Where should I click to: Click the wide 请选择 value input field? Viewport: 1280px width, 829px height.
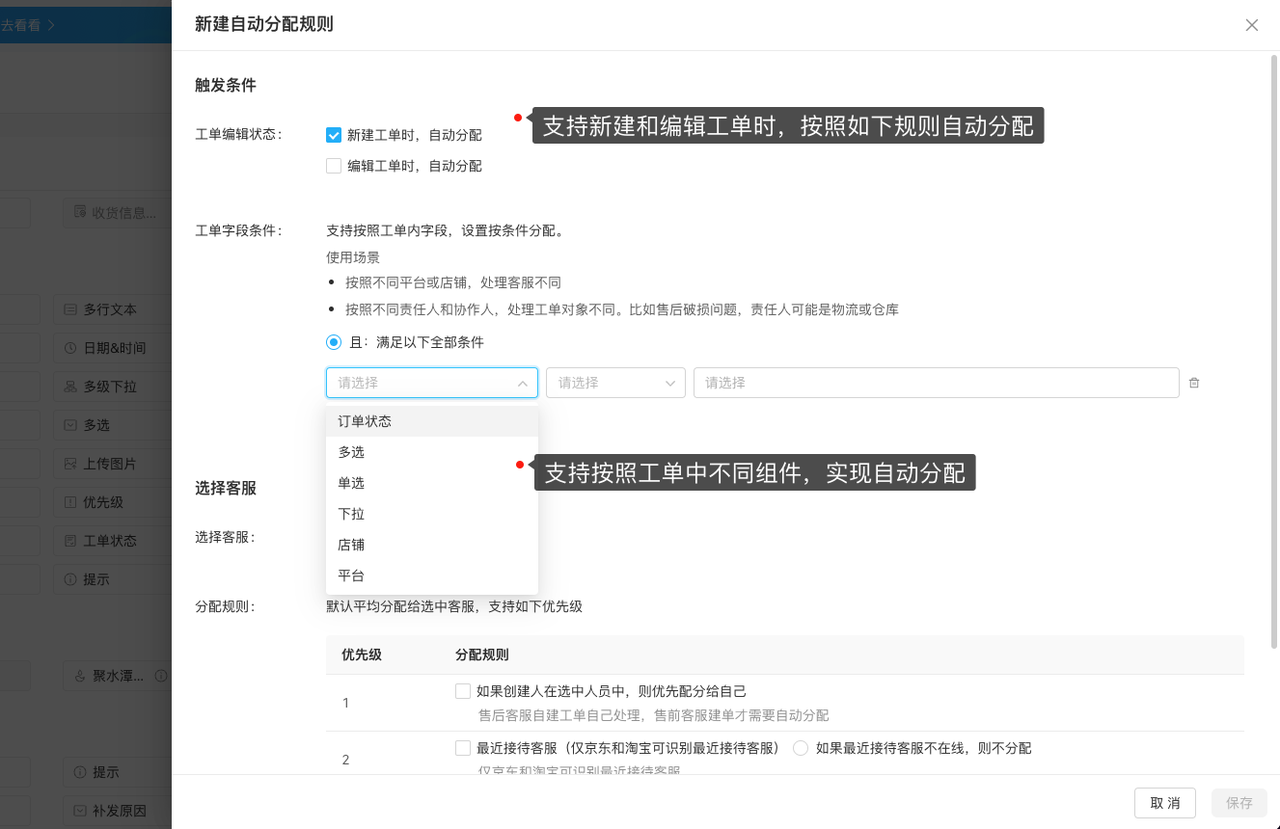pyautogui.click(x=936, y=383)
